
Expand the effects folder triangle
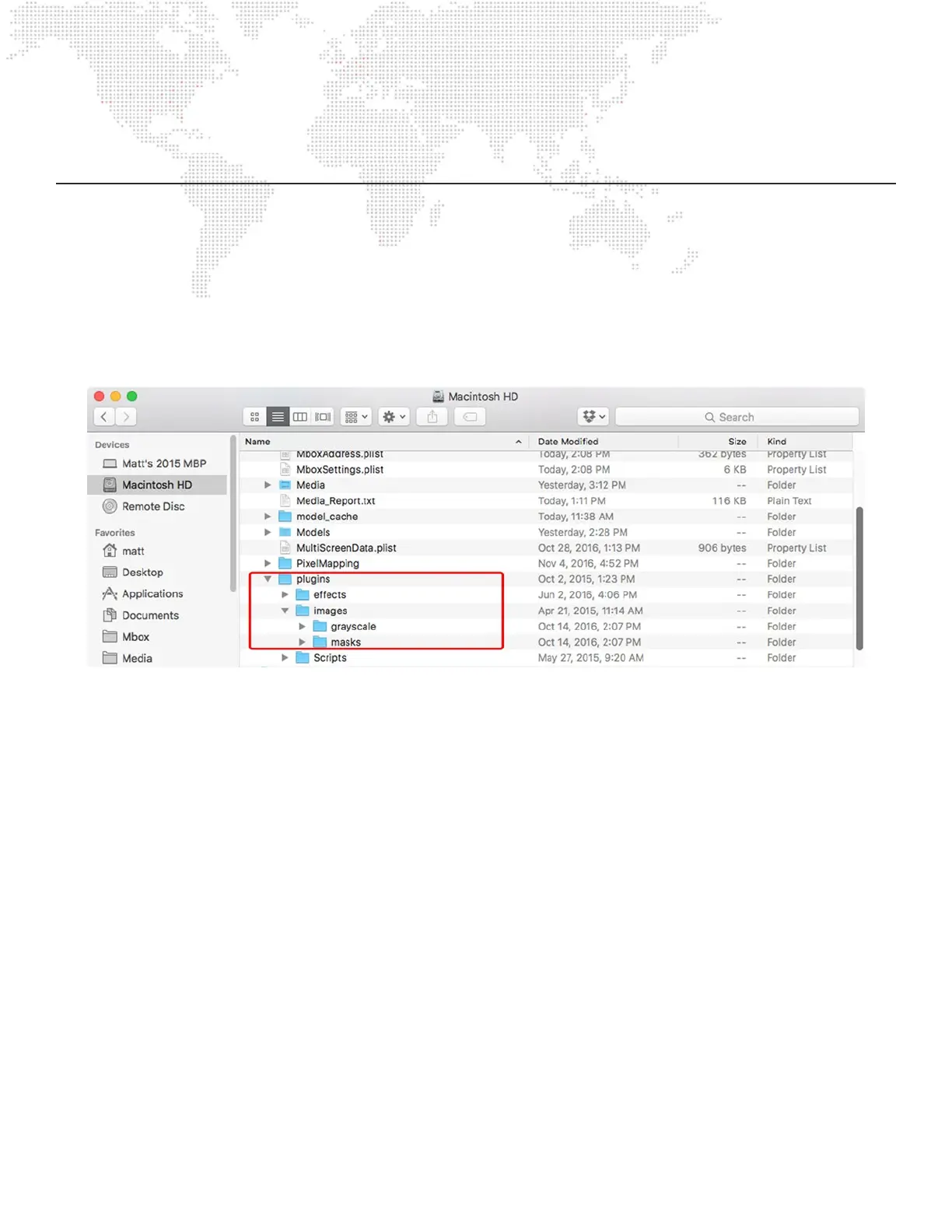[x=285, y=595]
